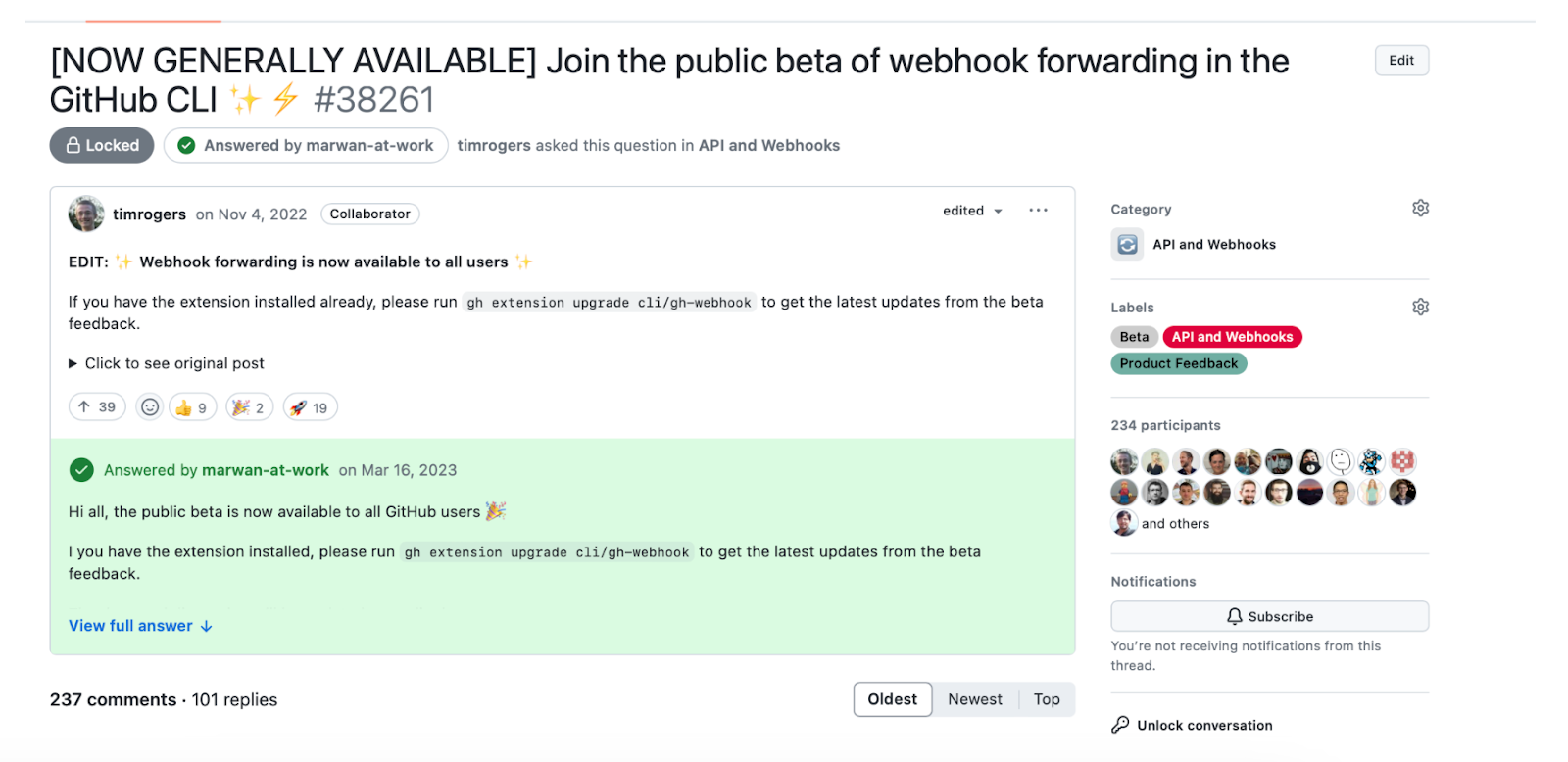Sort comments by Newest

tap(974, 699)
